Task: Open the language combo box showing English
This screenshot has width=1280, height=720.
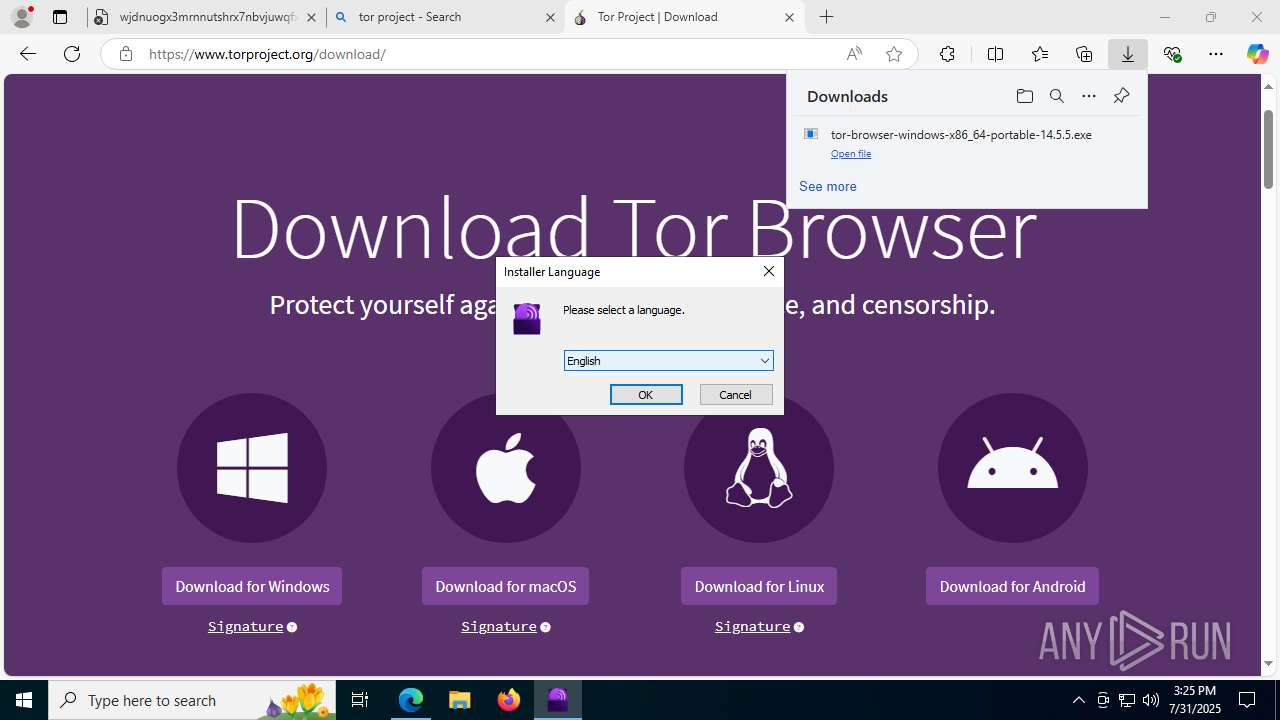Action: pos(669,361)
